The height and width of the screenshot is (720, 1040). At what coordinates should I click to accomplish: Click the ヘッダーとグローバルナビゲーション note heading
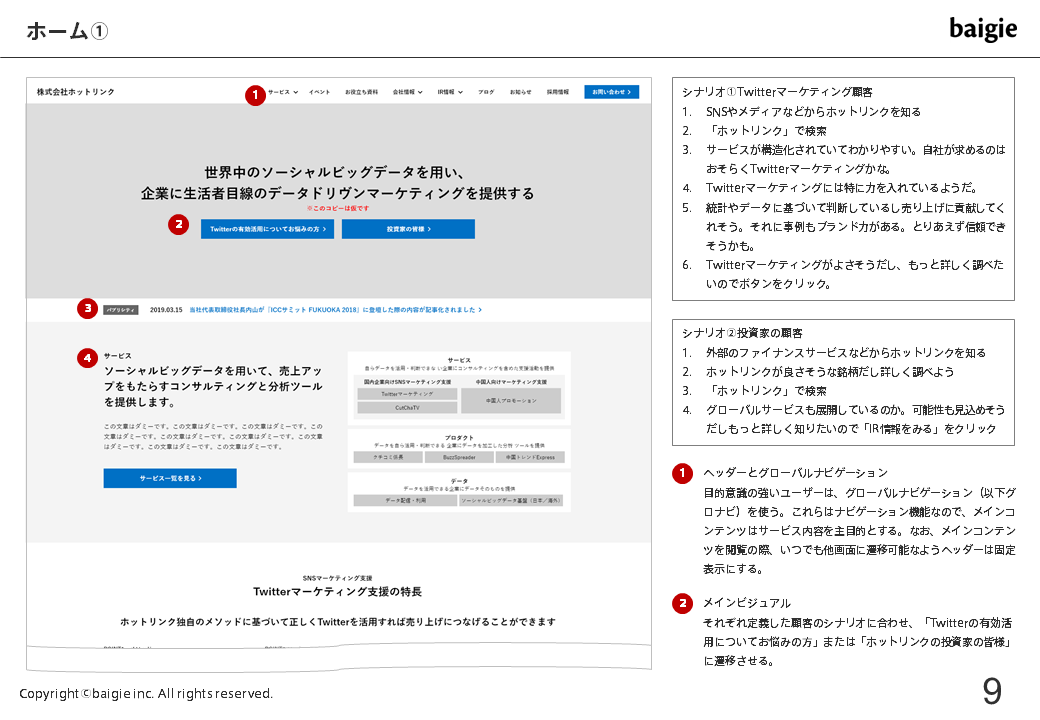point(795,473)
